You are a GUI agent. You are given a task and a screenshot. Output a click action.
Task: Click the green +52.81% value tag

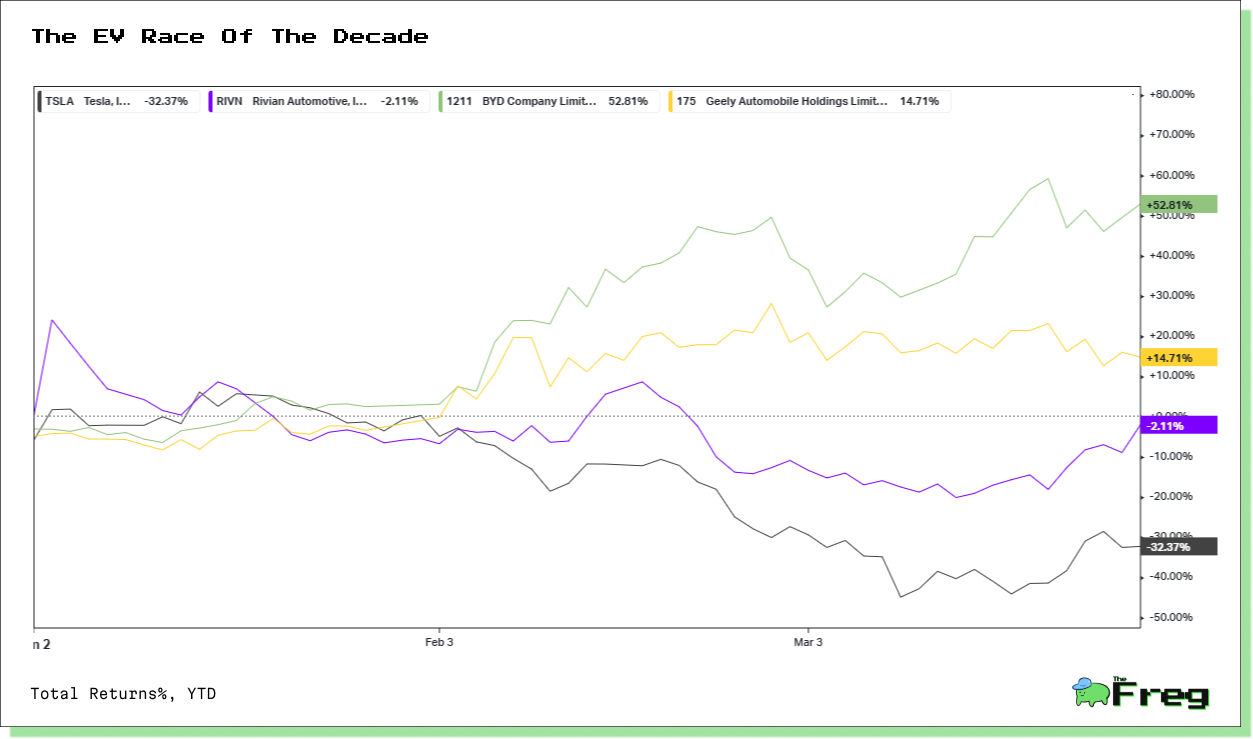(x=1179, y=204)
